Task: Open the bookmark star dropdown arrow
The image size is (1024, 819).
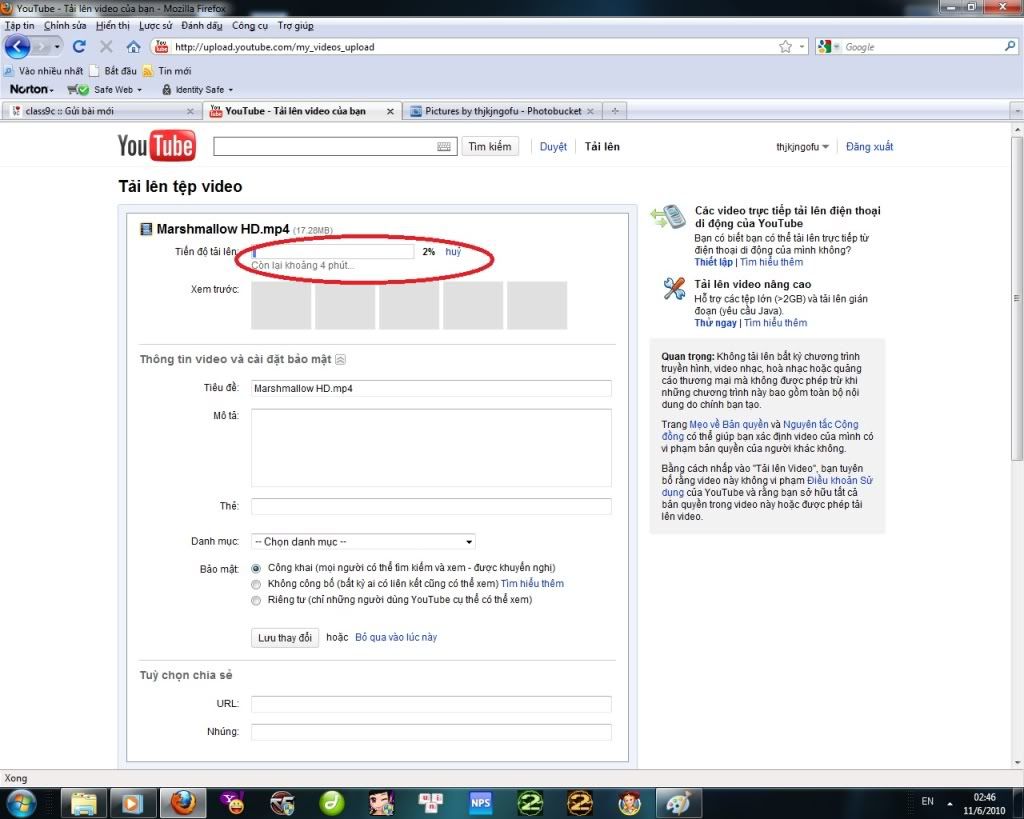Action: point(802,47)
